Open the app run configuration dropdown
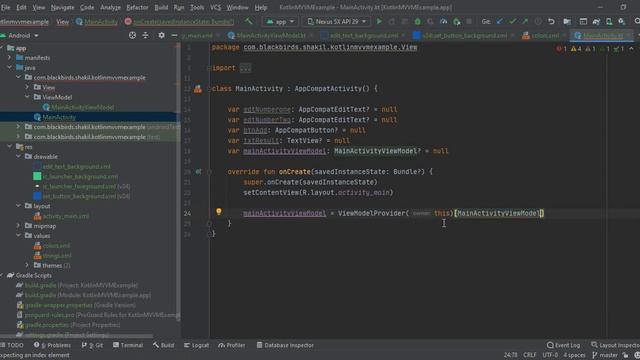The width and height of the screenshot is (640, 360). click(280, 21)
